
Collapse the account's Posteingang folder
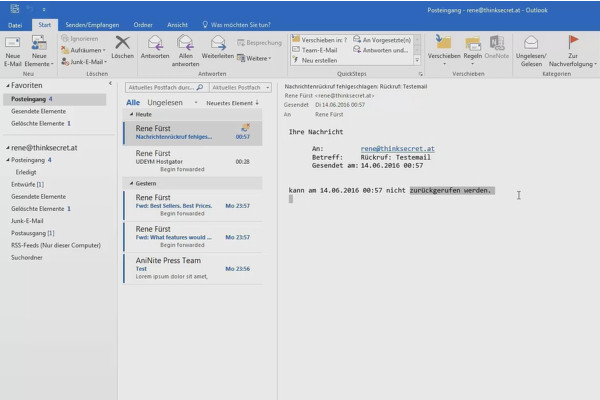(x=8, y=160)
